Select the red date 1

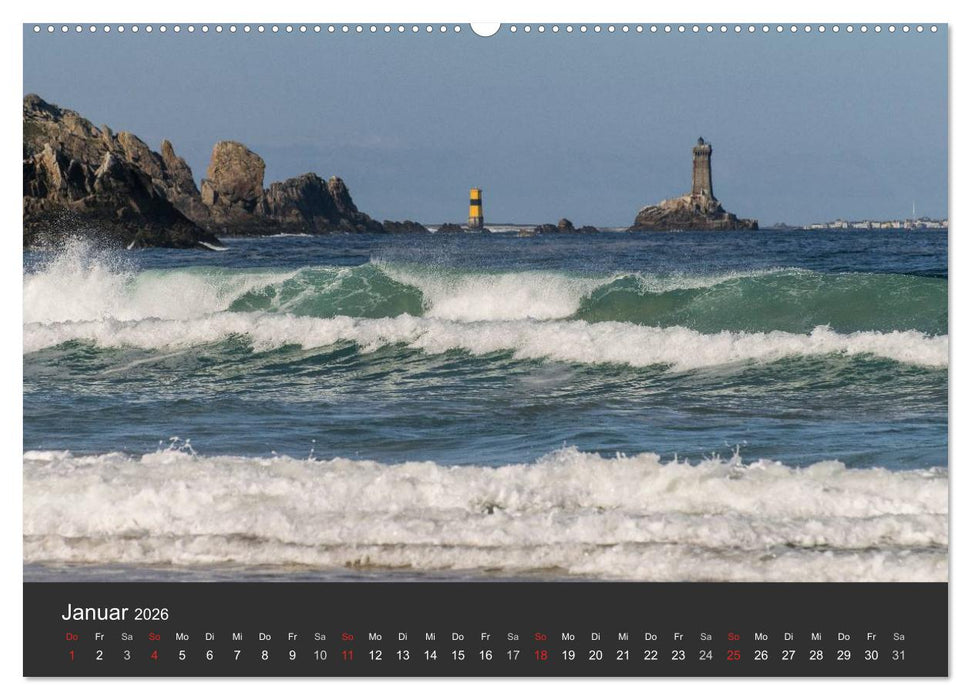pyautogui.click(x=70, y=654)
